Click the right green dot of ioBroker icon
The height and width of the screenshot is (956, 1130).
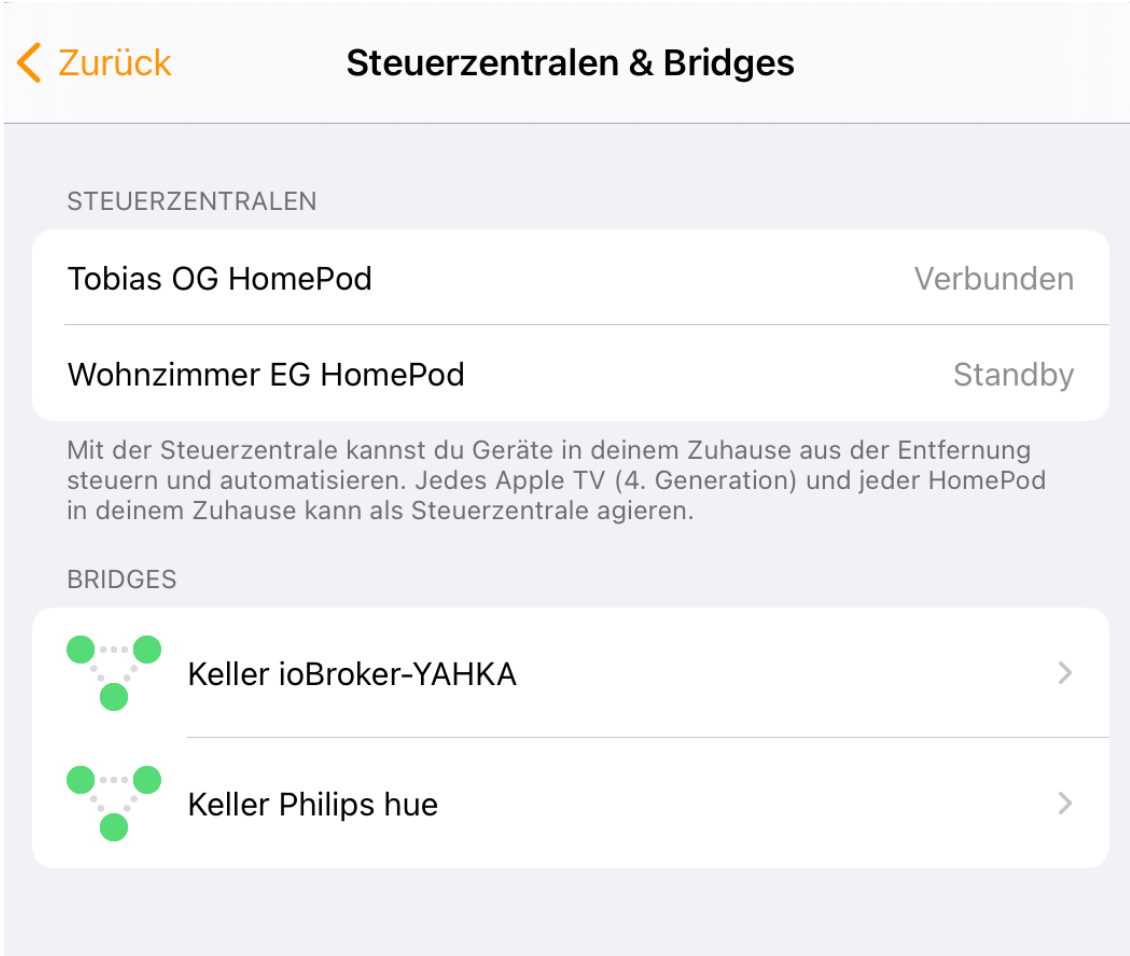(x=147, y=650)
